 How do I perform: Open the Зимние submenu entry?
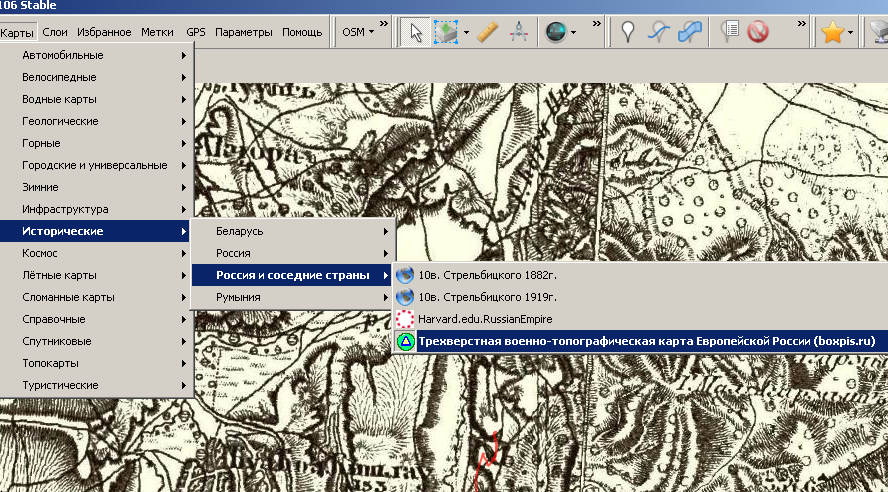96,187
